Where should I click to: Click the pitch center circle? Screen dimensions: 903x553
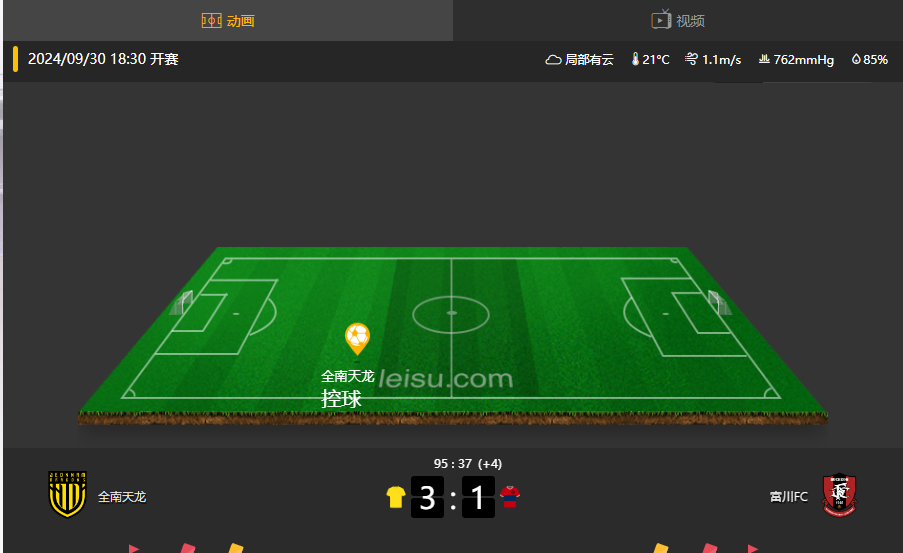coord(451,315)
